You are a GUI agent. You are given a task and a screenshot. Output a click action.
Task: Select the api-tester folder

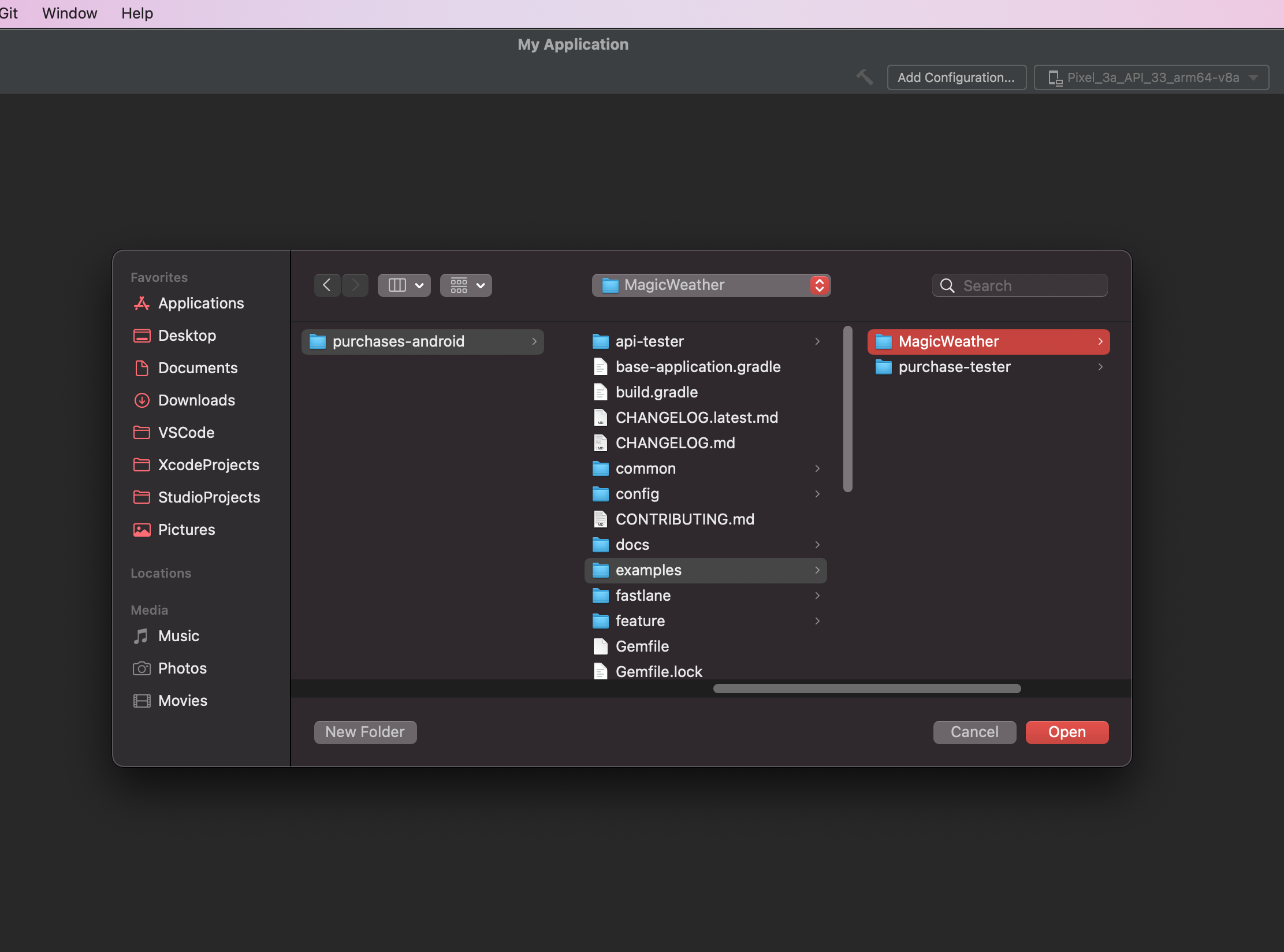705,341
